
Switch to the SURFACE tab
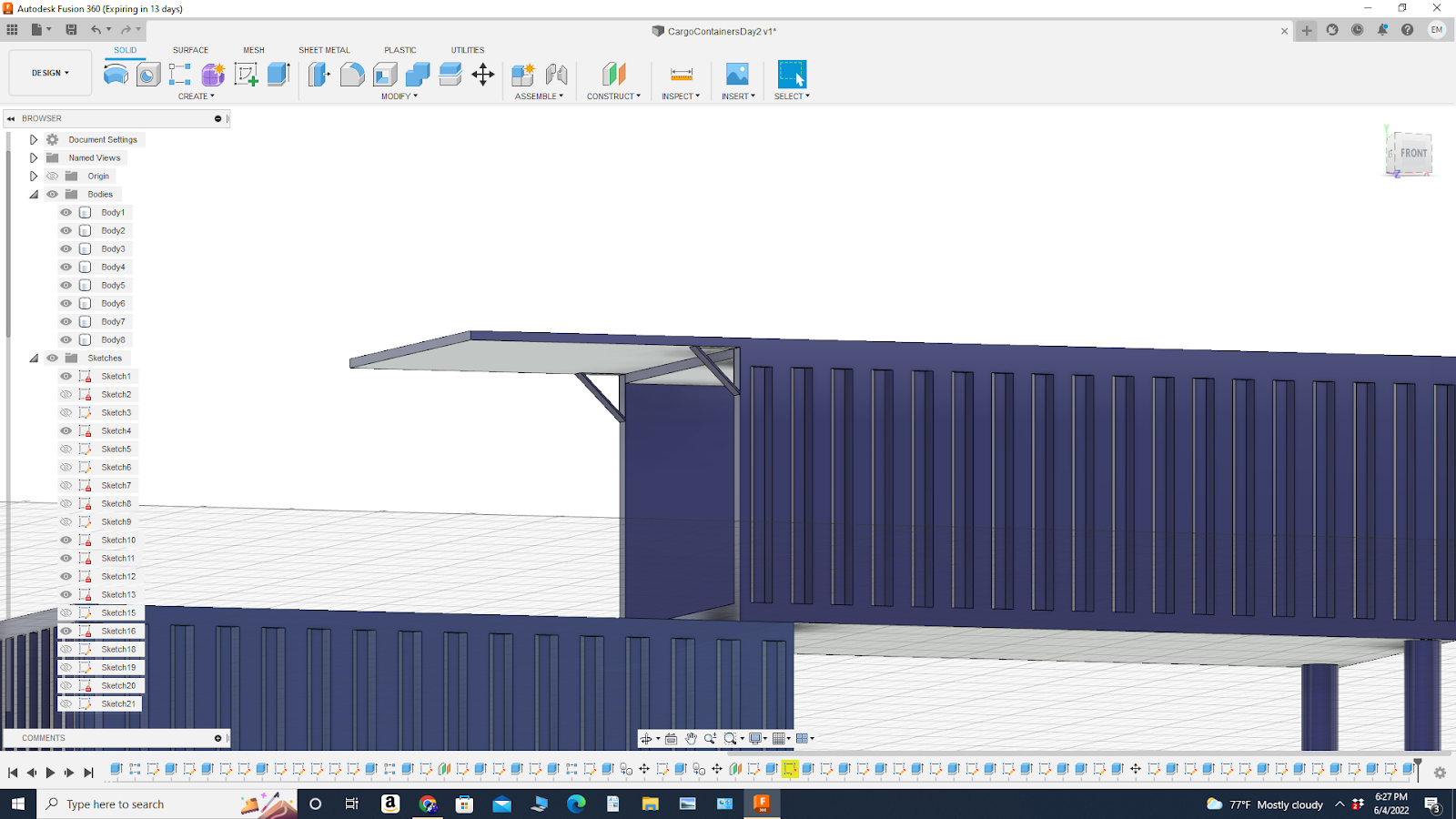[x=190, y=50]
